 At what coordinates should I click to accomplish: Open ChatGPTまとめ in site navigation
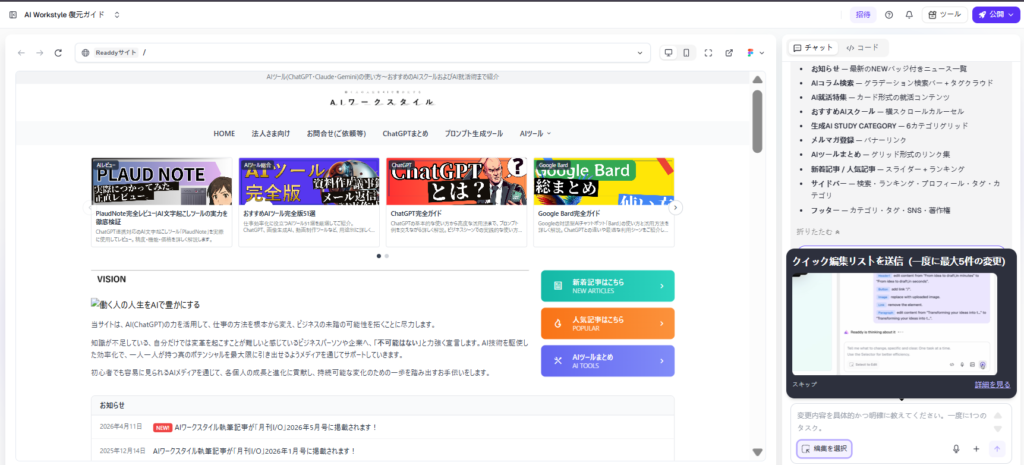click(405, 133)
